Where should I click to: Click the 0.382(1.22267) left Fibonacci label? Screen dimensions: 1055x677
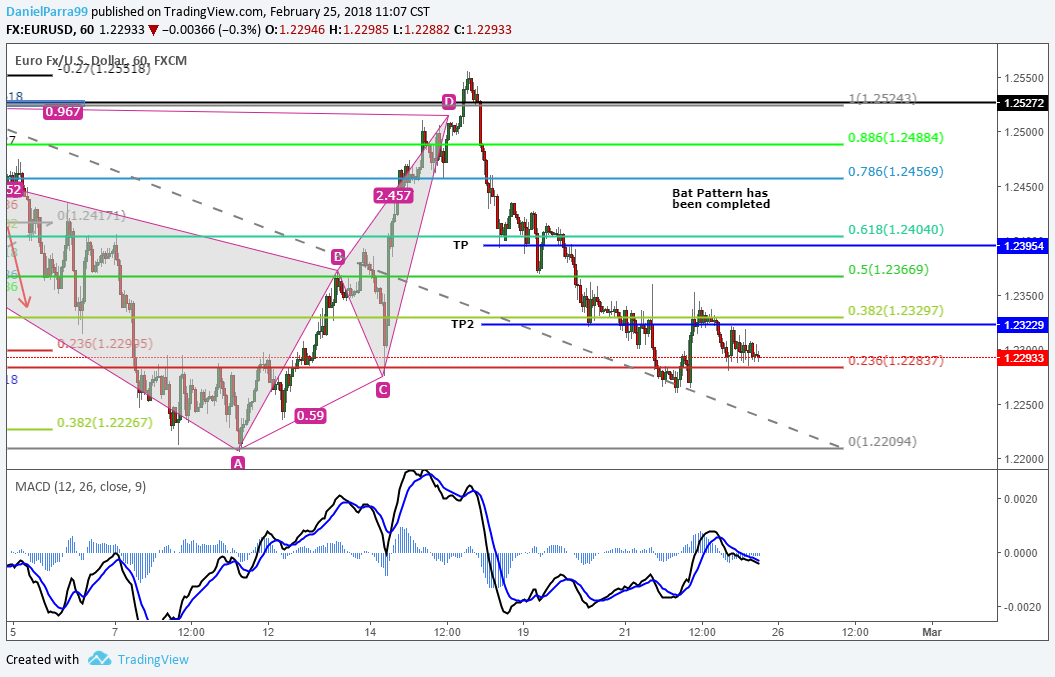coord(105,423)
